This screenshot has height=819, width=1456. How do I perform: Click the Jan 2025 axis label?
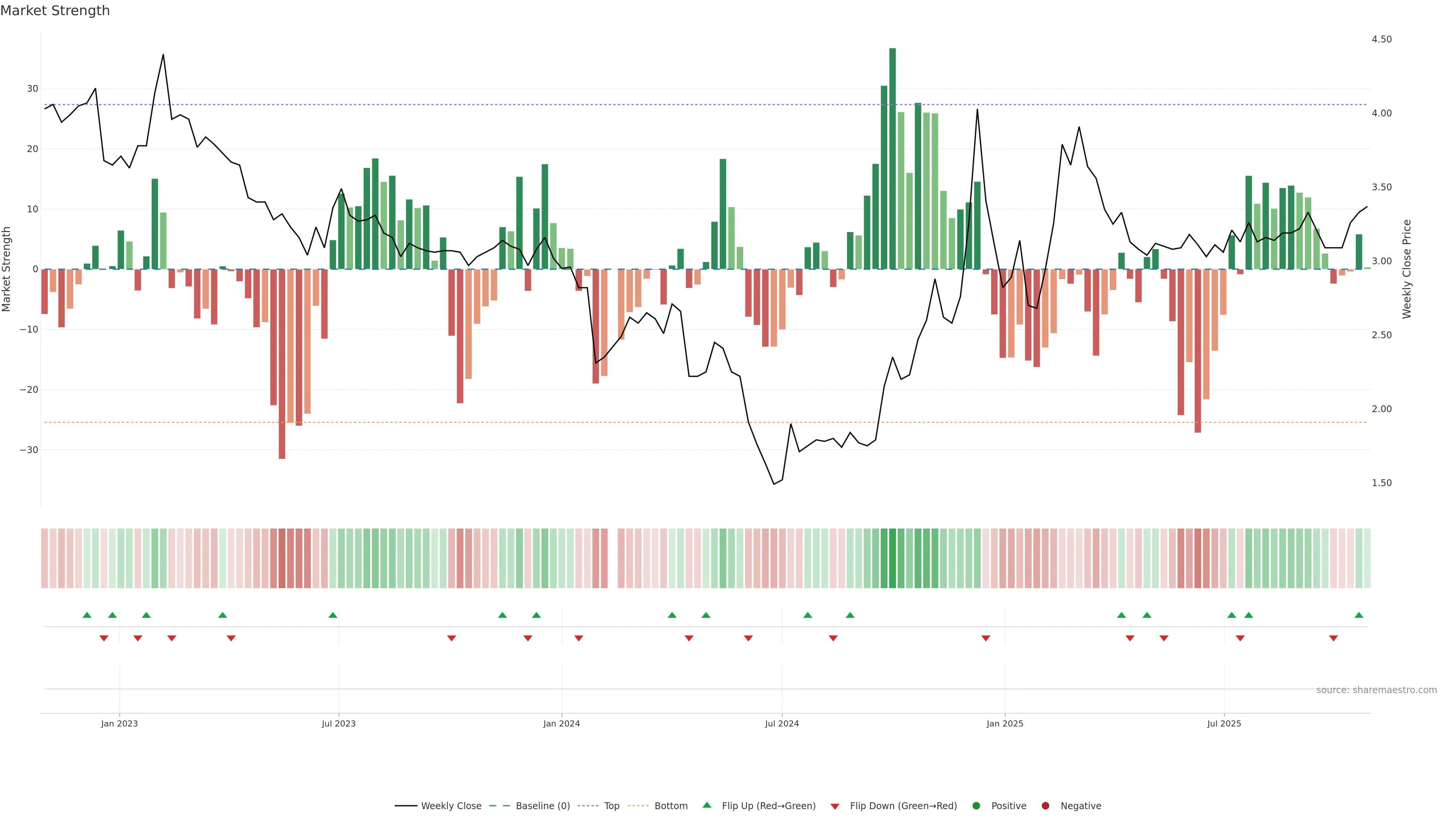click(x=1004, y=723)
